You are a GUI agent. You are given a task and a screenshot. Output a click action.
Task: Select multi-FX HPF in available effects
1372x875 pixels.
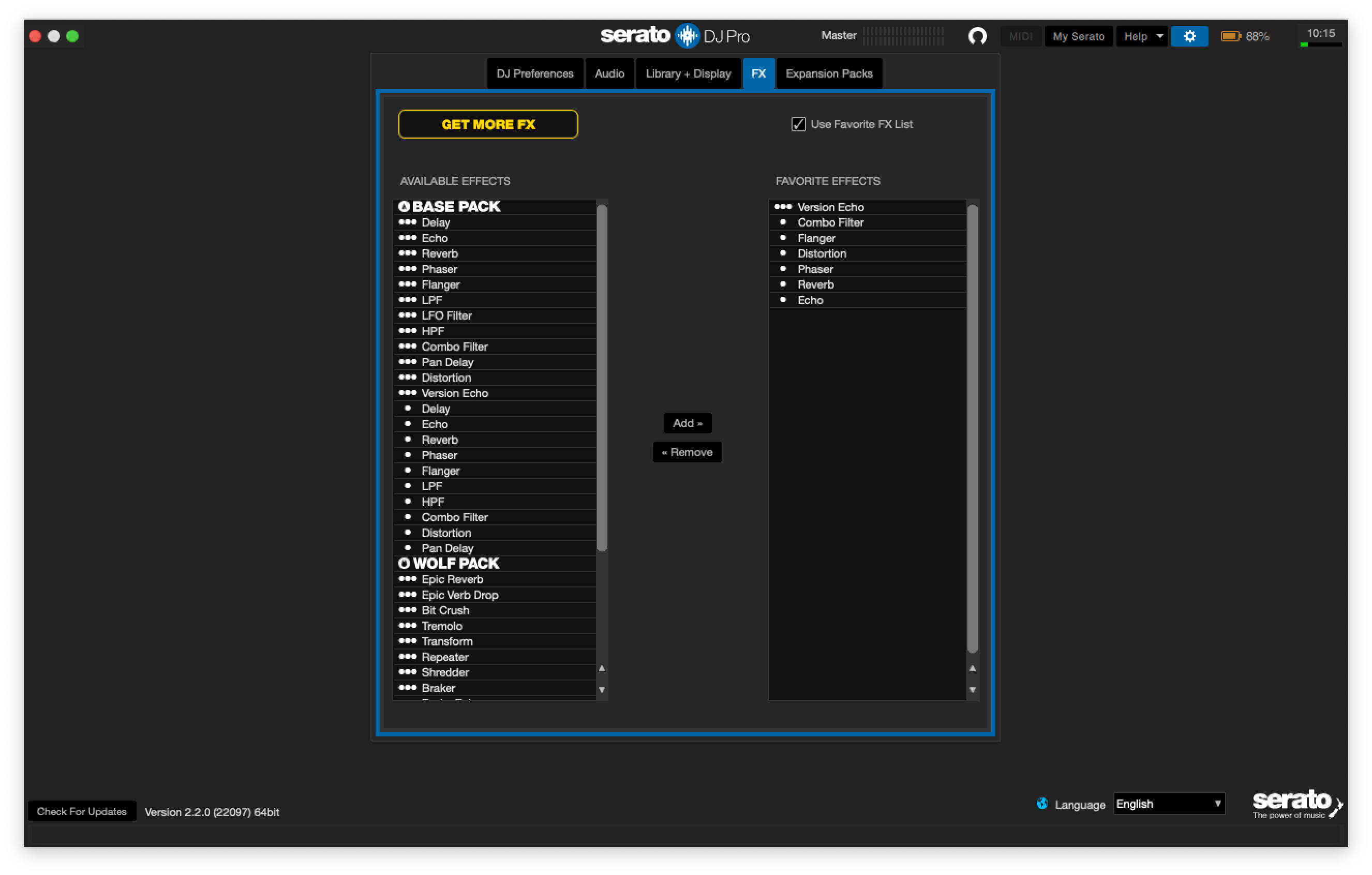pyautogui.click(x=495, y=331)
